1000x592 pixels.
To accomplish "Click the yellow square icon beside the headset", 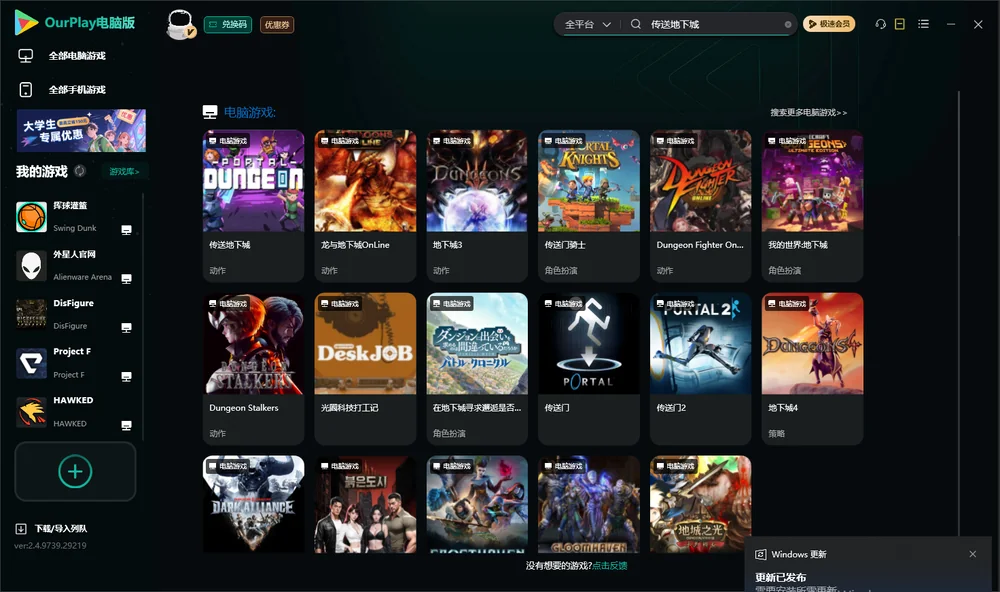I will pos(900,24).
